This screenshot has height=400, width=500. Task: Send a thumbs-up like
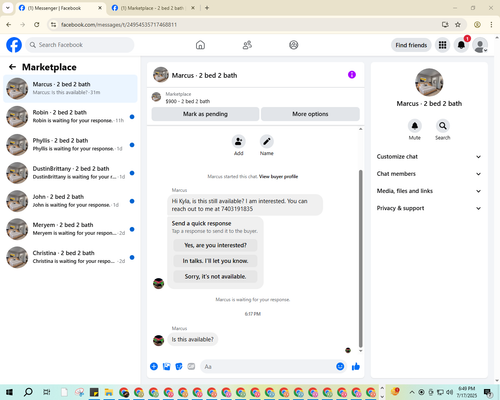(356, 367)
